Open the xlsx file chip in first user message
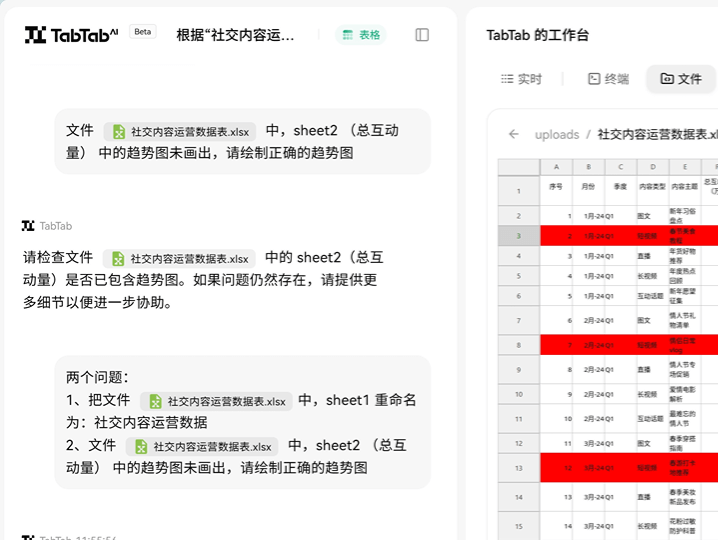Viewport: 718px width, 540px height. (180, 132)
